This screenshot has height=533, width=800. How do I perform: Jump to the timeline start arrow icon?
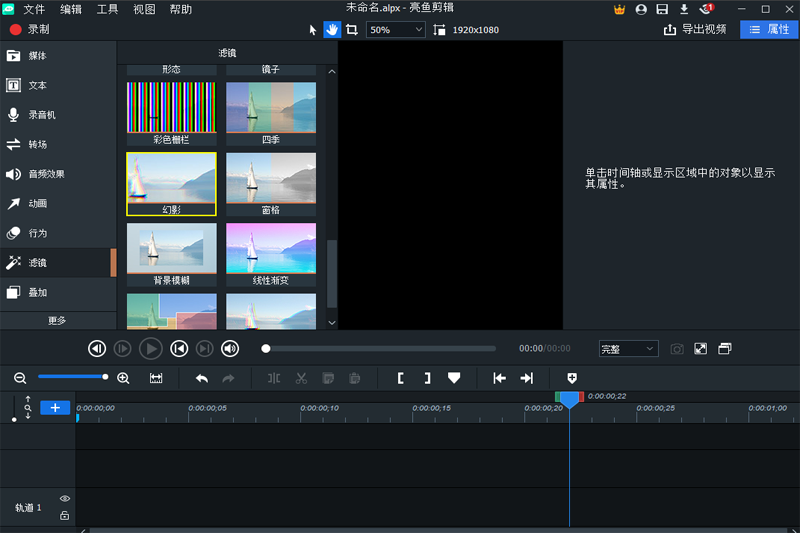pos(499,378)
